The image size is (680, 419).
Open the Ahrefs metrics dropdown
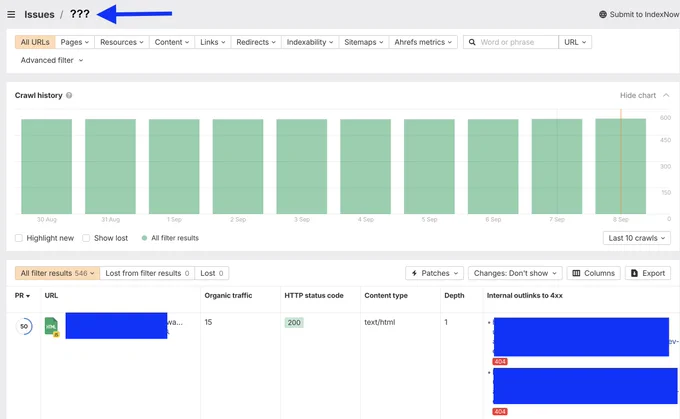(423, 42)
